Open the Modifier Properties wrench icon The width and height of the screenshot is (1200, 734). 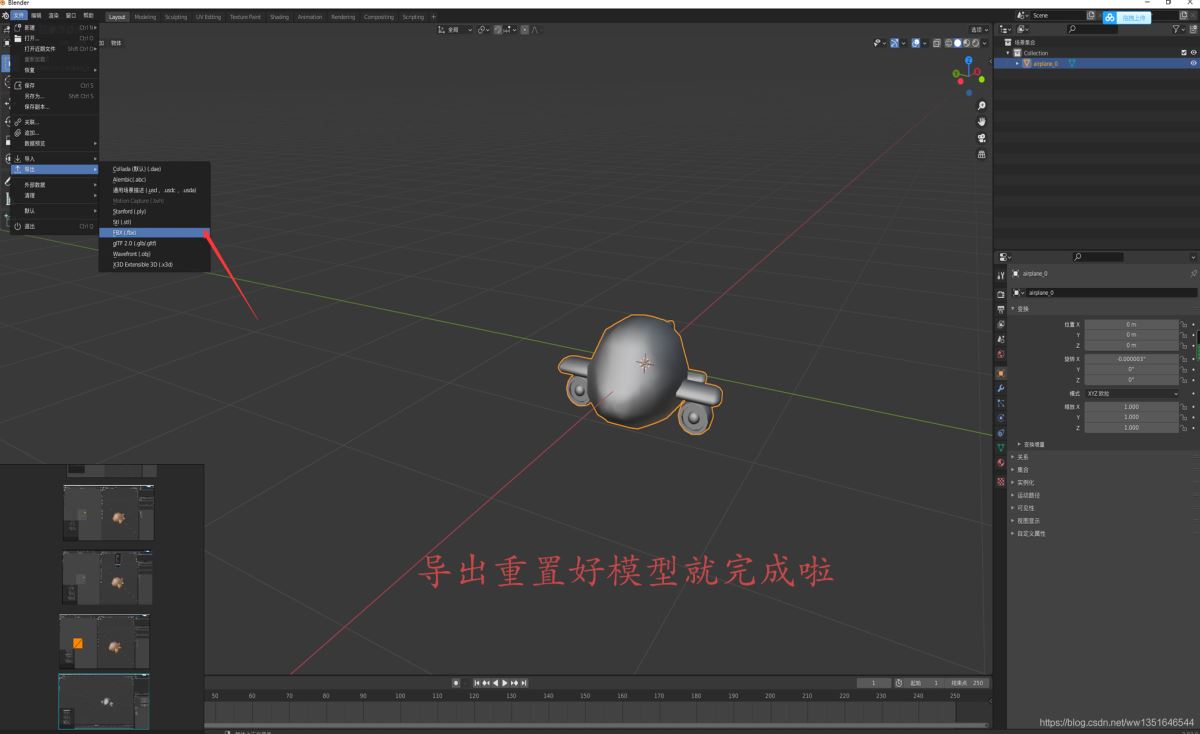pyautogui.click(x=1002, y=389)
